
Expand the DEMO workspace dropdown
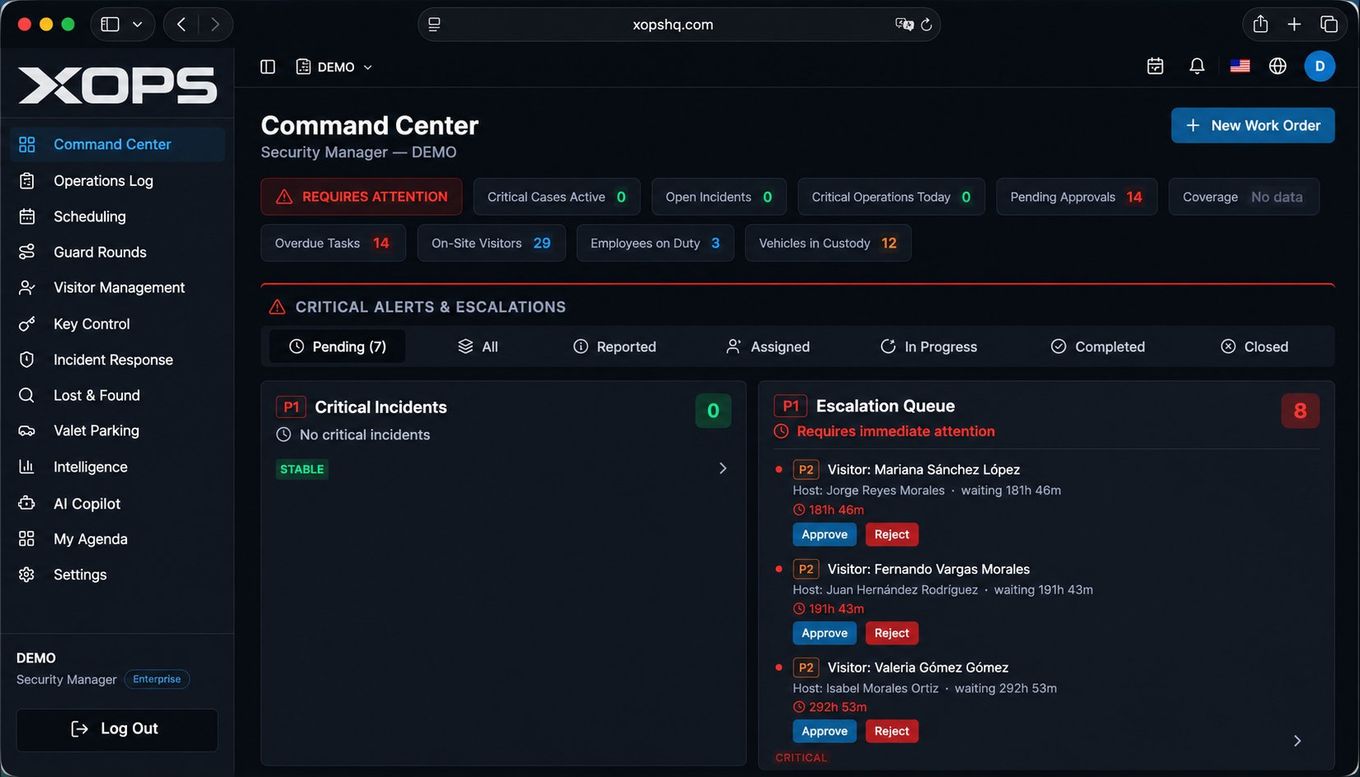334,67
